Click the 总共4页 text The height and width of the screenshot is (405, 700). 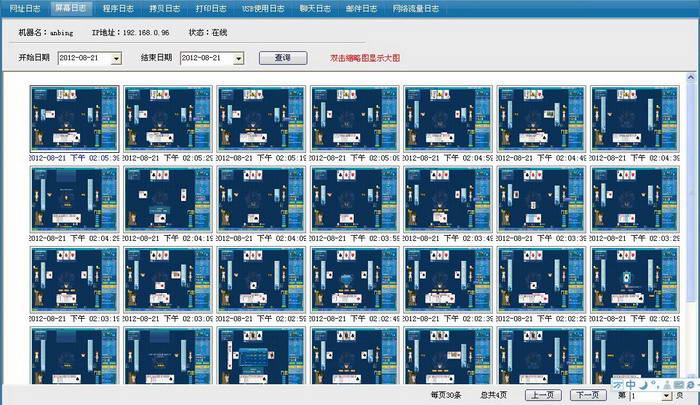point(494,395)
